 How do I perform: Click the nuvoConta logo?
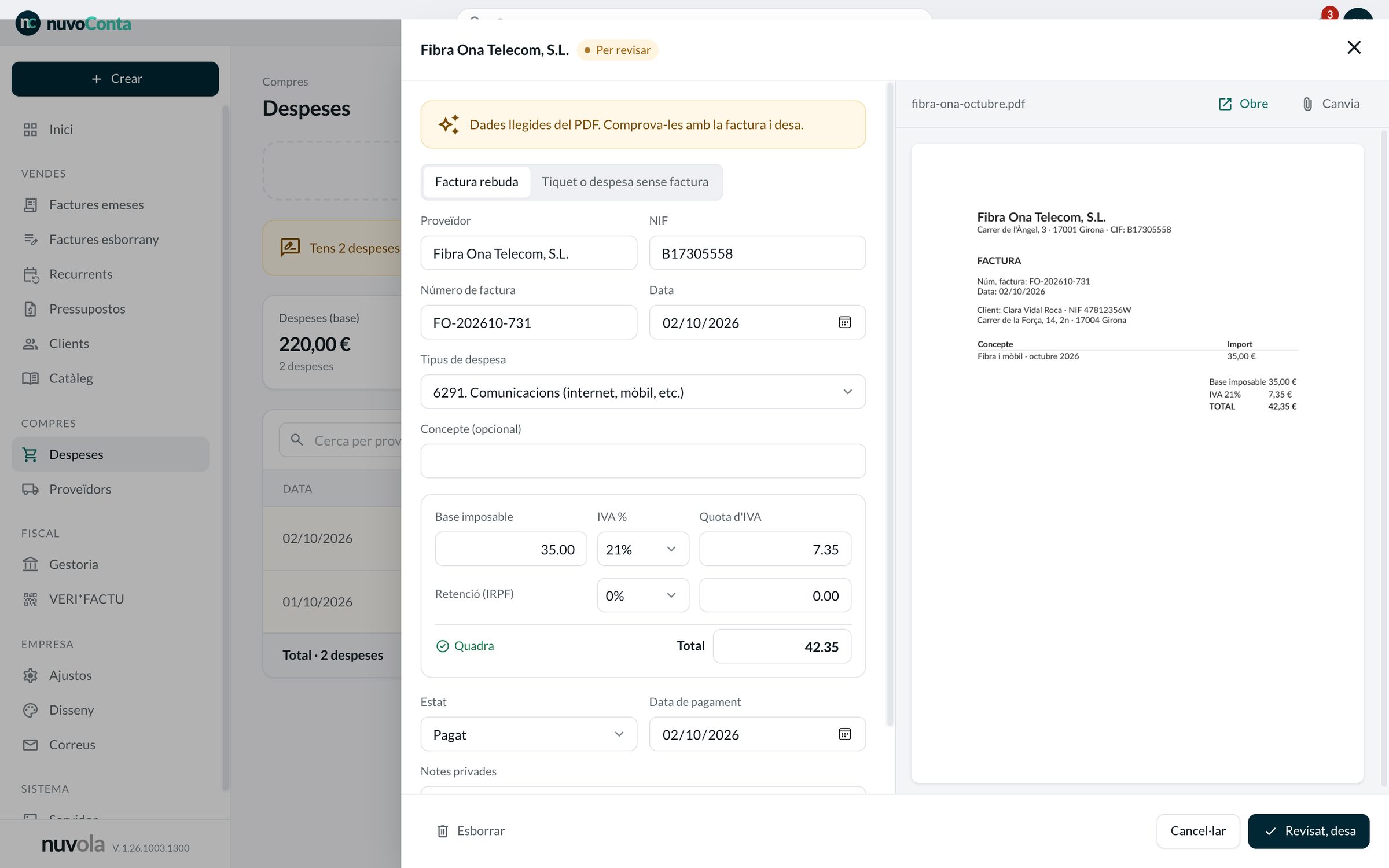tap(74, 24)
